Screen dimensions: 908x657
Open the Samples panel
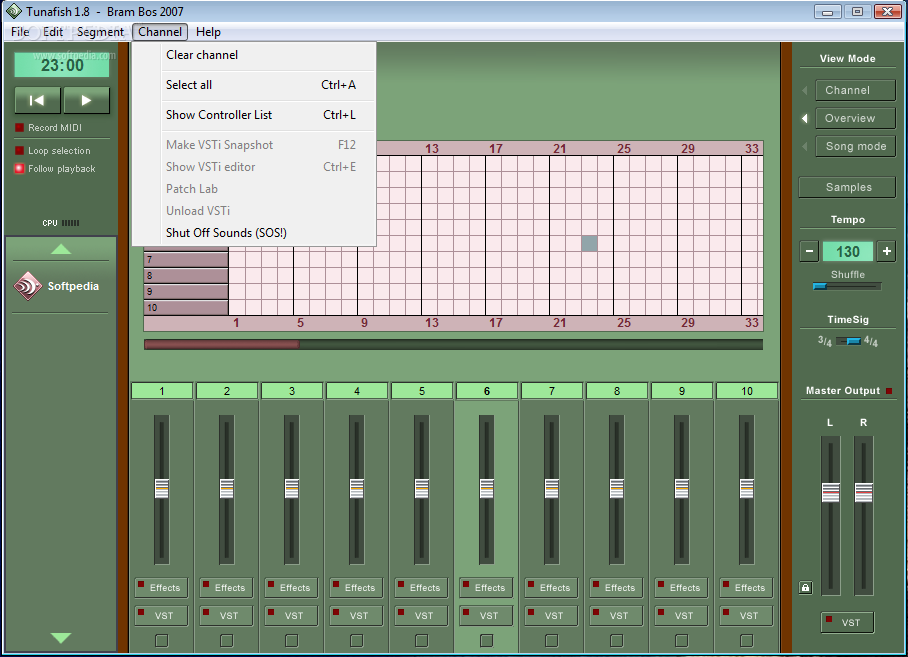coord(847,187)
